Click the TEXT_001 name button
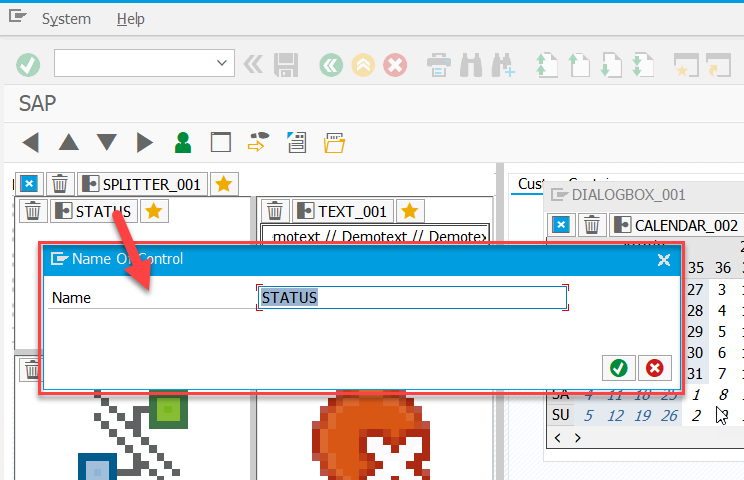The height and width of the screenshot is (480, 744). [x=343, y=211]
